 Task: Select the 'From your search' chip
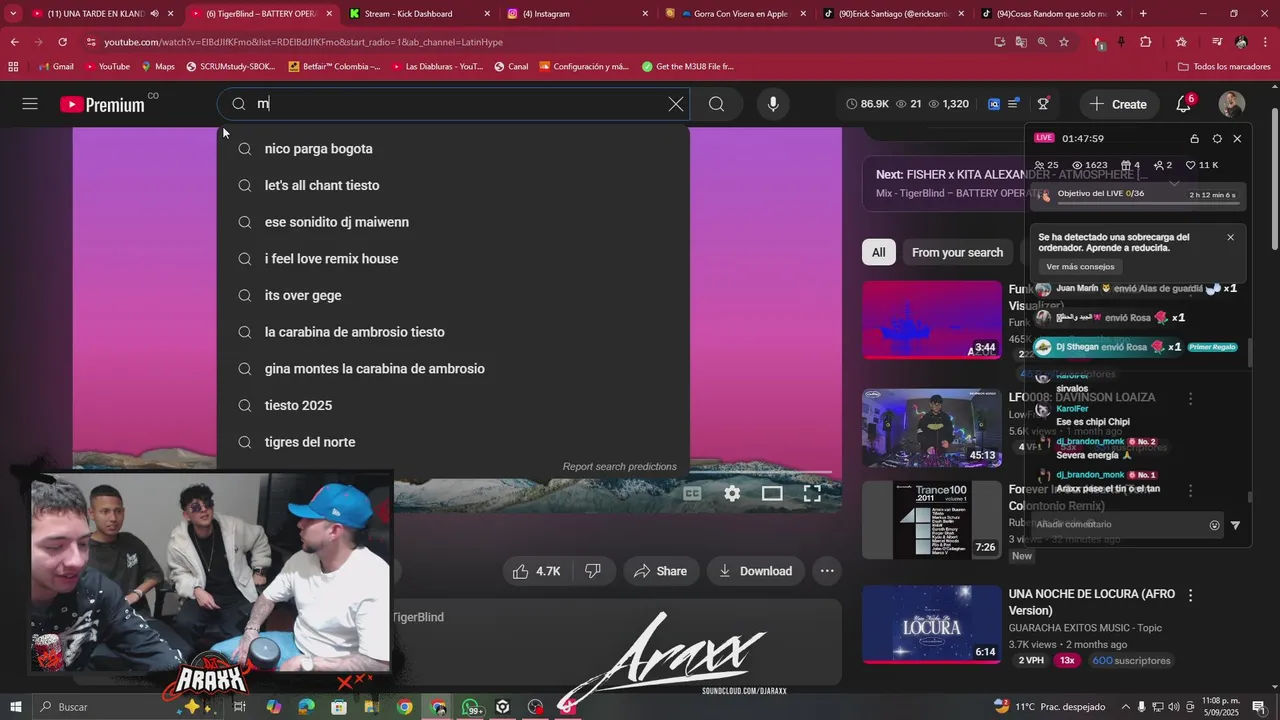[957, 252]
